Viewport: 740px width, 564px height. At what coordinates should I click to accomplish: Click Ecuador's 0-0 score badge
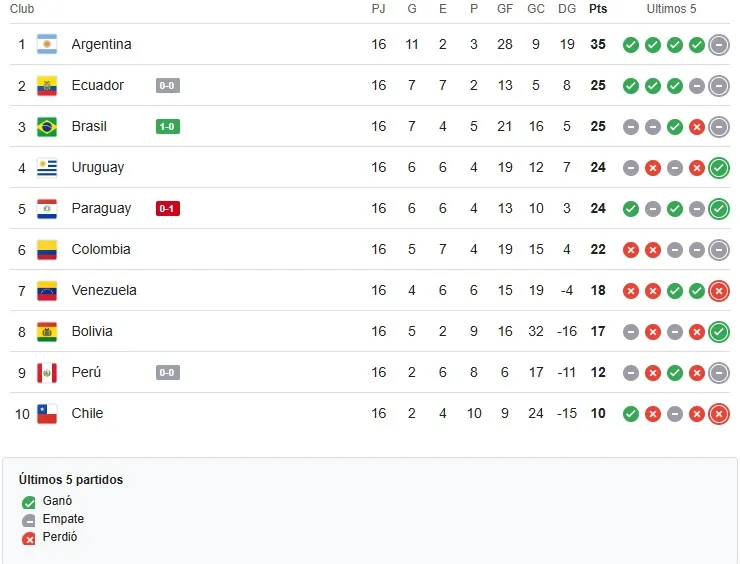(167, 86)
